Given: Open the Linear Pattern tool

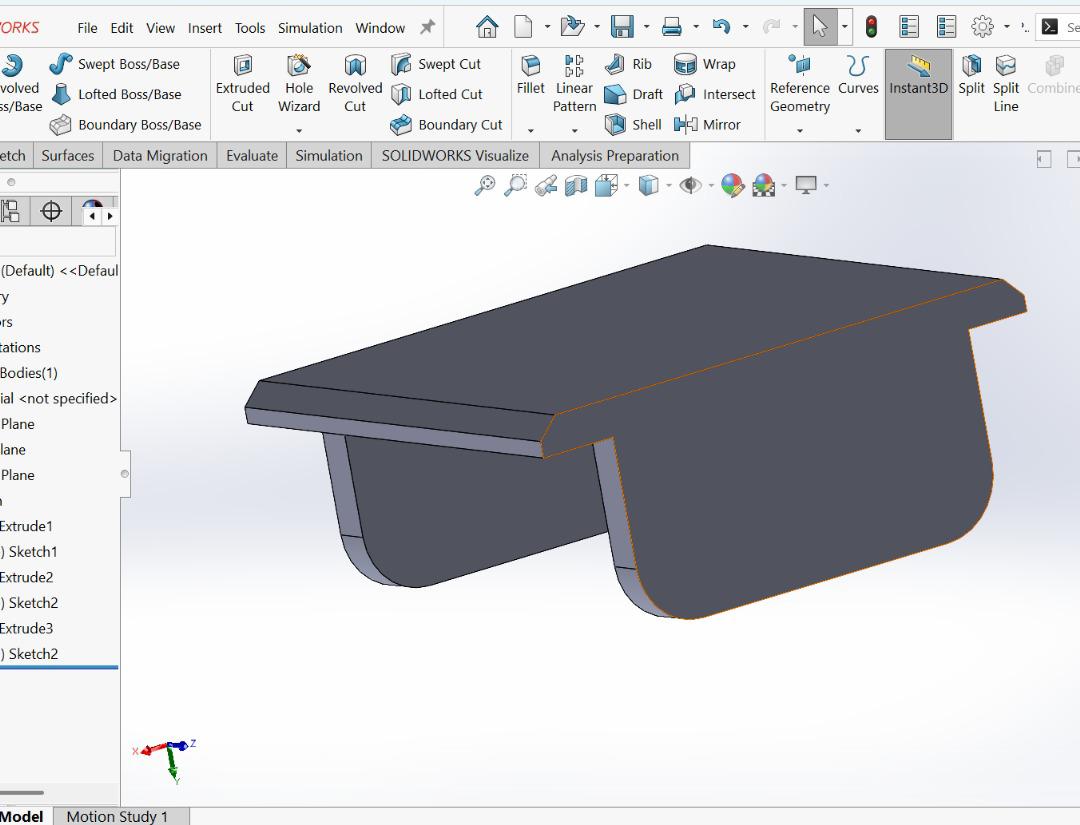Looking at the screenshot, I should coord(574,84).
